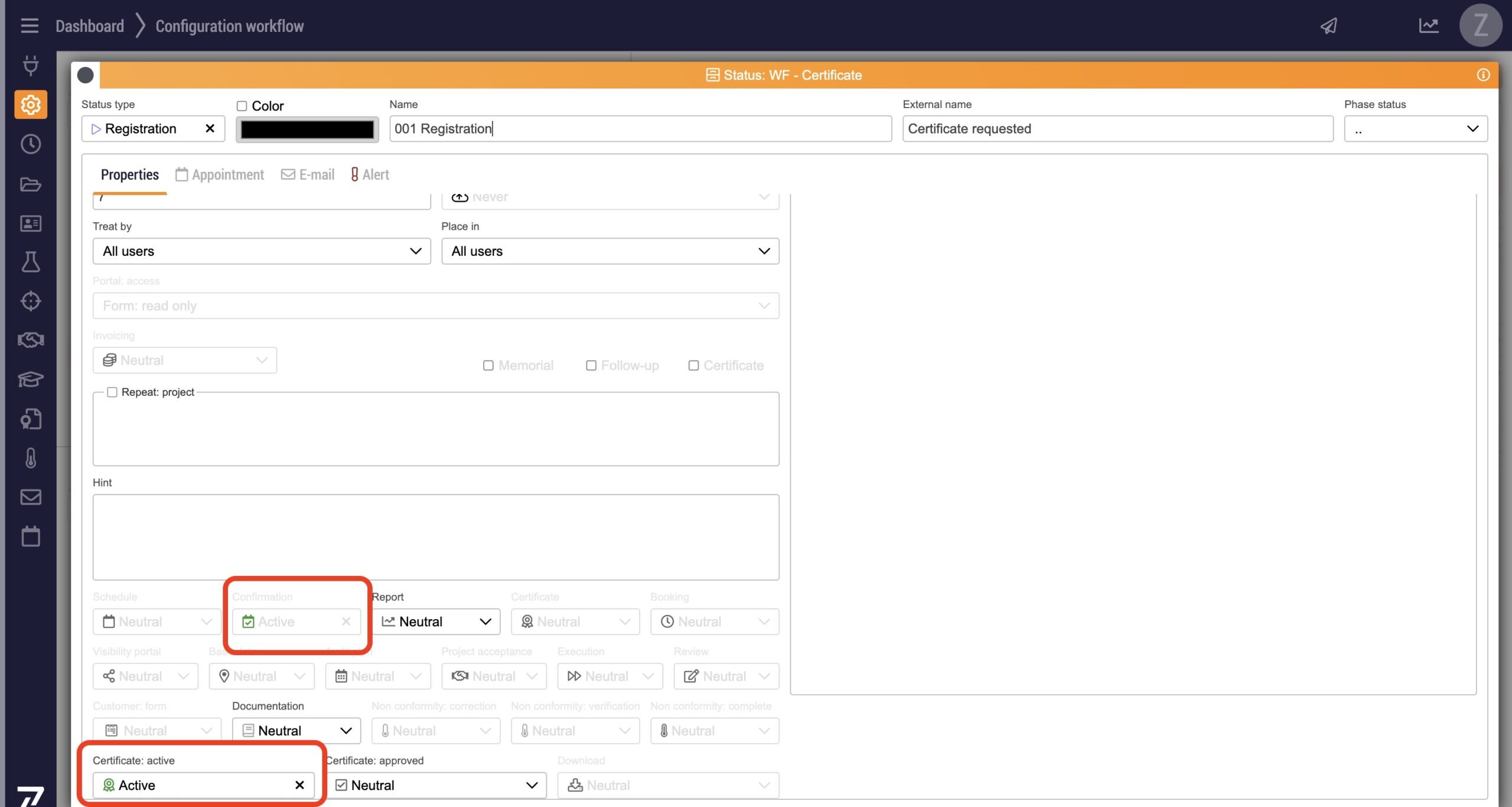Viewport: 1512px width, 807px height.
Task: Switch to the Appointment tab
Action: (x=220, y=175)
